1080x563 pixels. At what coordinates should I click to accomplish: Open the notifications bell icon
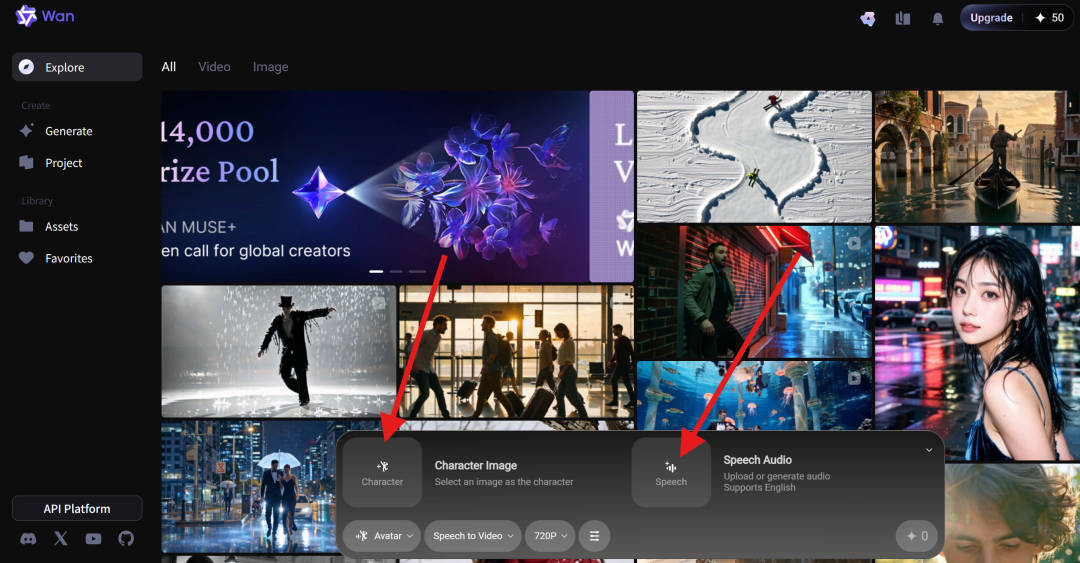pos(937,19)
